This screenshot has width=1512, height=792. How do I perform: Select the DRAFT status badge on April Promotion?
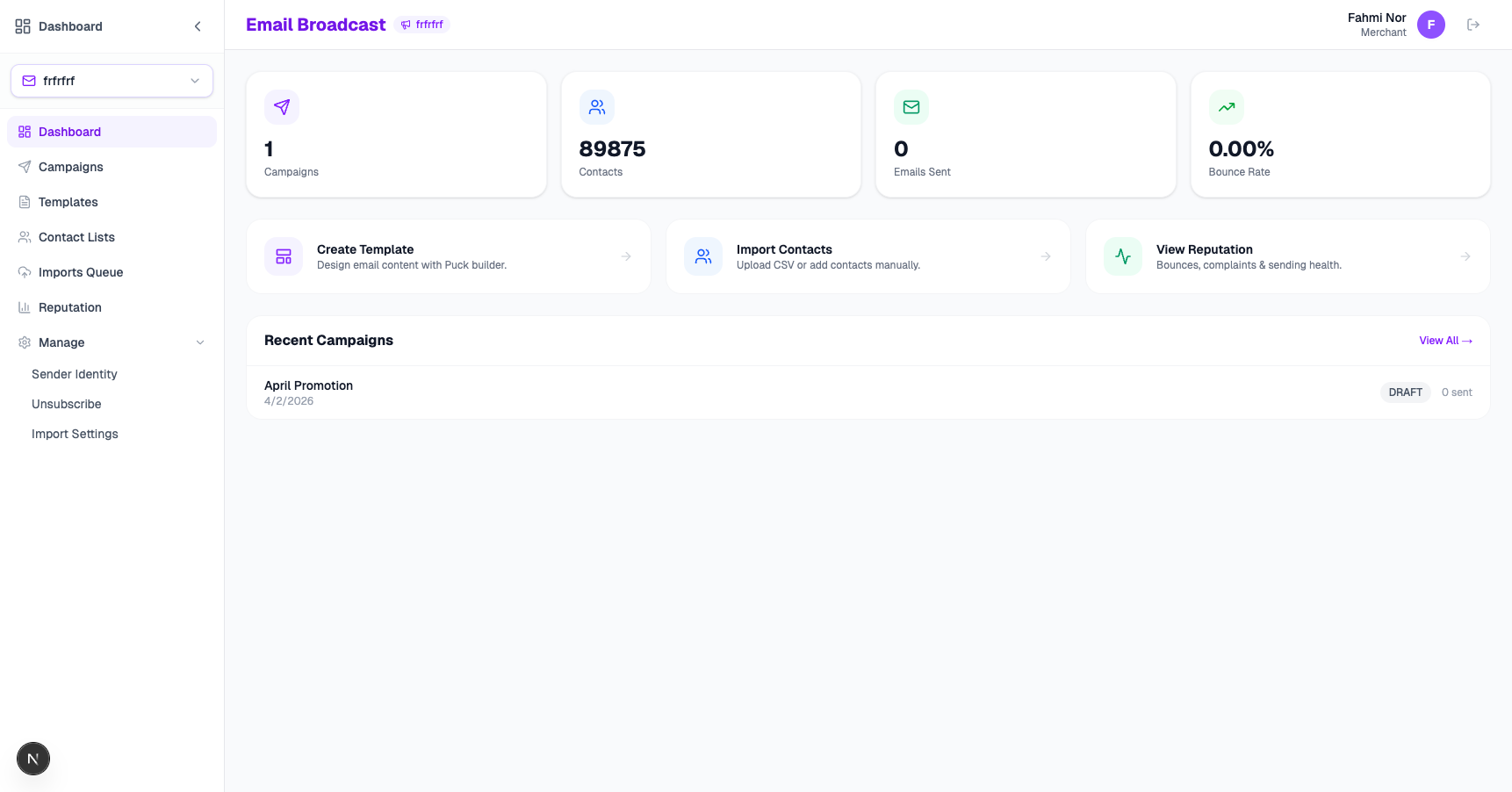[x=1405, y=392]
